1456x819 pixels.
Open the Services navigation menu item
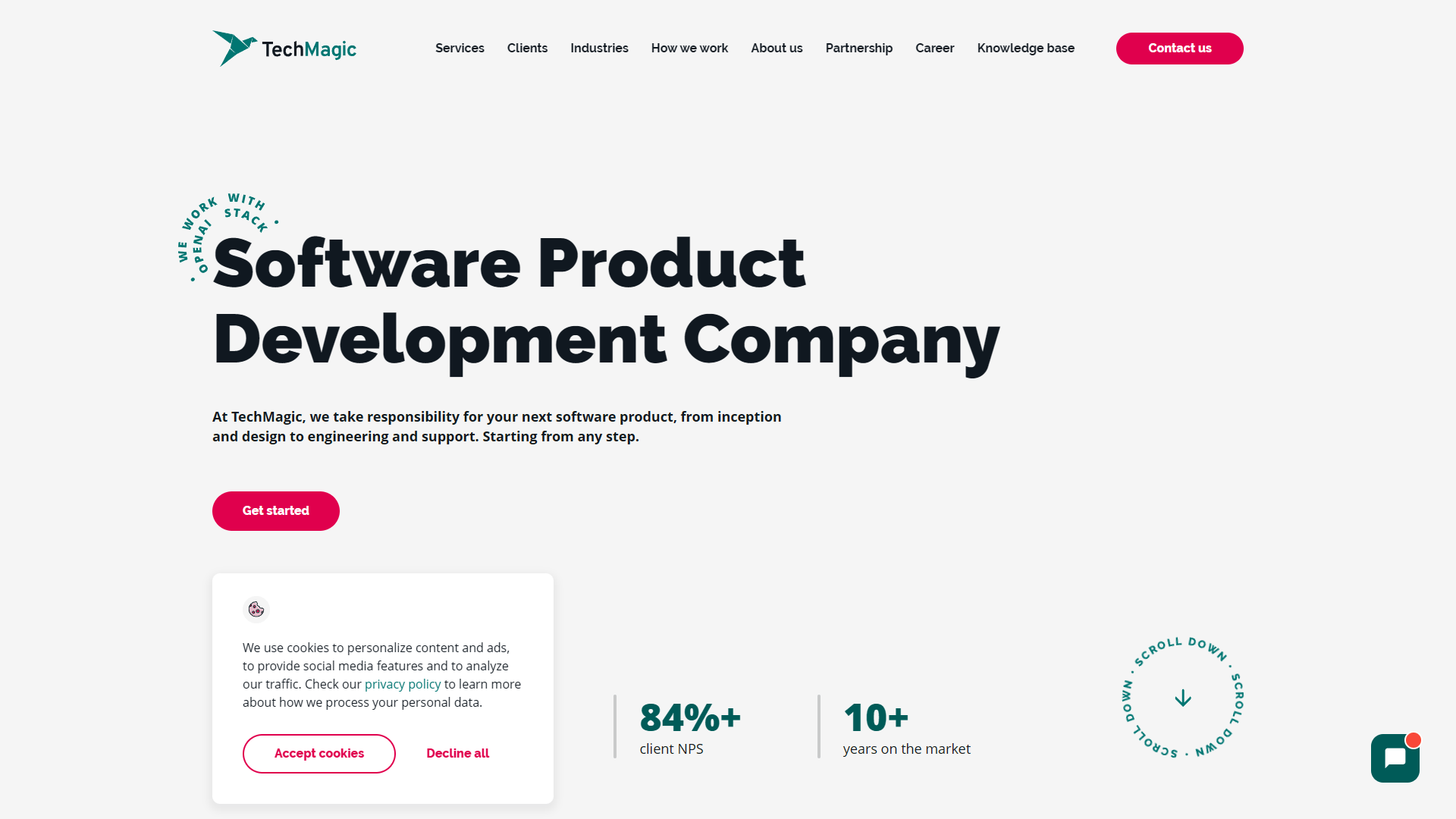(x=460, y=48)
